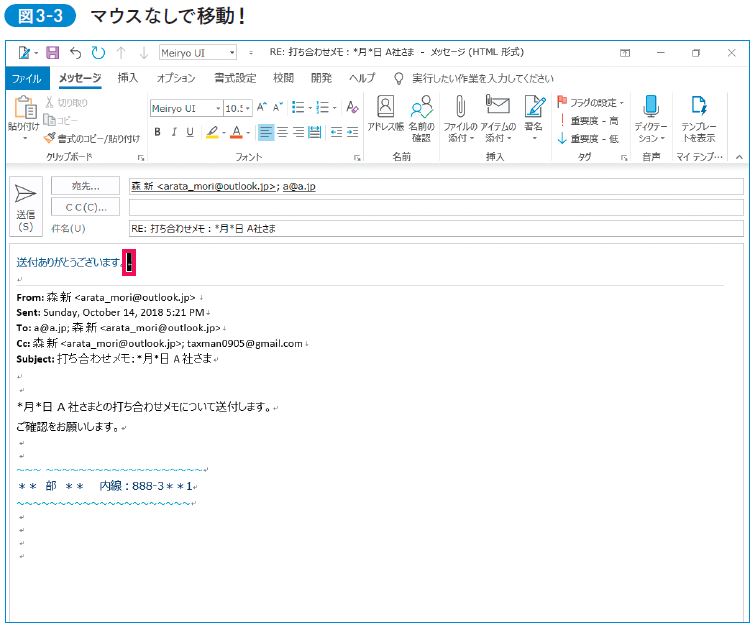Click the lightbulb tell-me icon

click(x=398, y=79)
